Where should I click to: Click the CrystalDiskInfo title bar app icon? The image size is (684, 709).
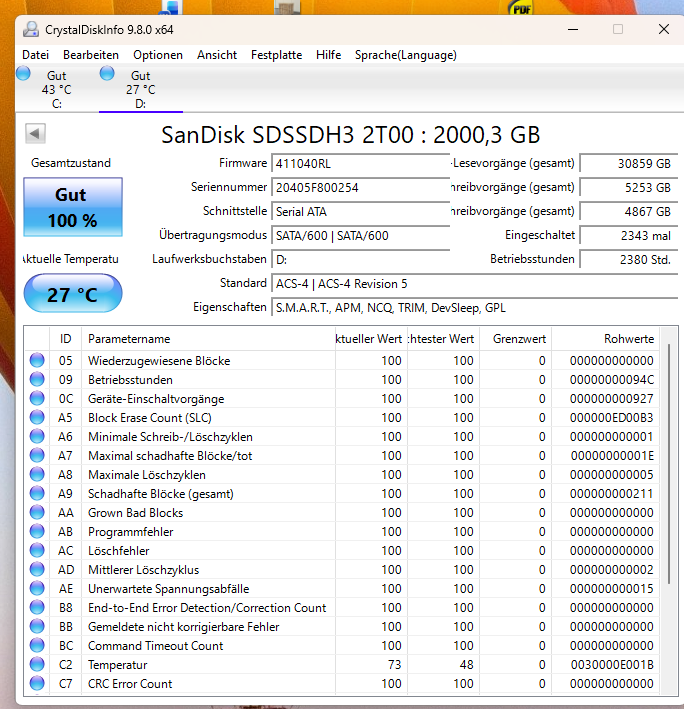point(31,29)
